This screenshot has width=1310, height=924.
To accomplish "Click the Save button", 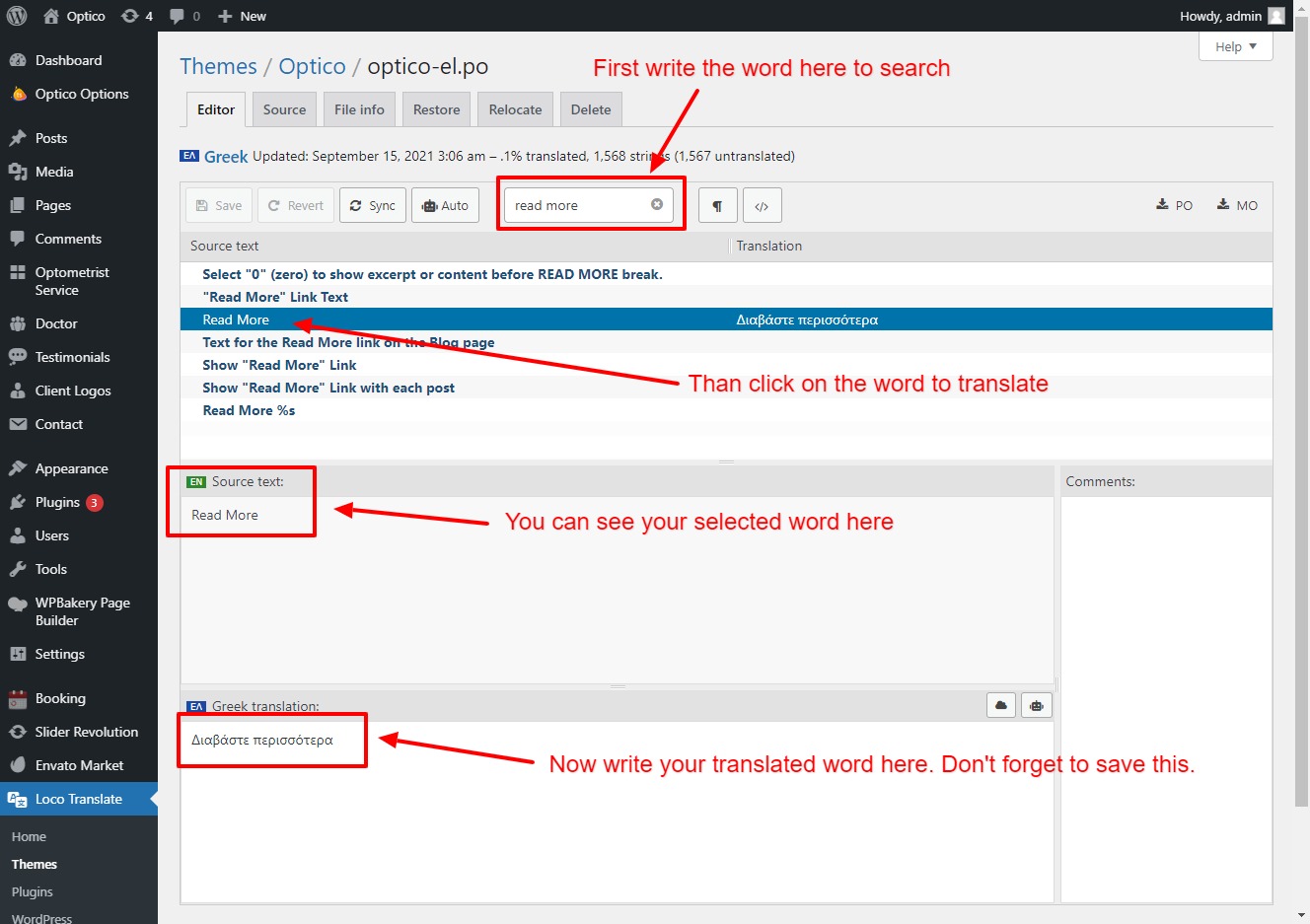I will coord(219,205).
